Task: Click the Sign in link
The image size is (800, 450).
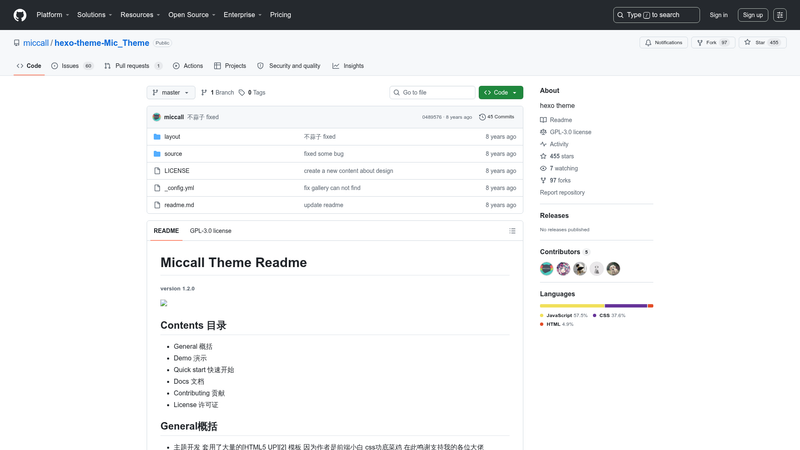Action: pyautogui.click(x=718, y=15)
